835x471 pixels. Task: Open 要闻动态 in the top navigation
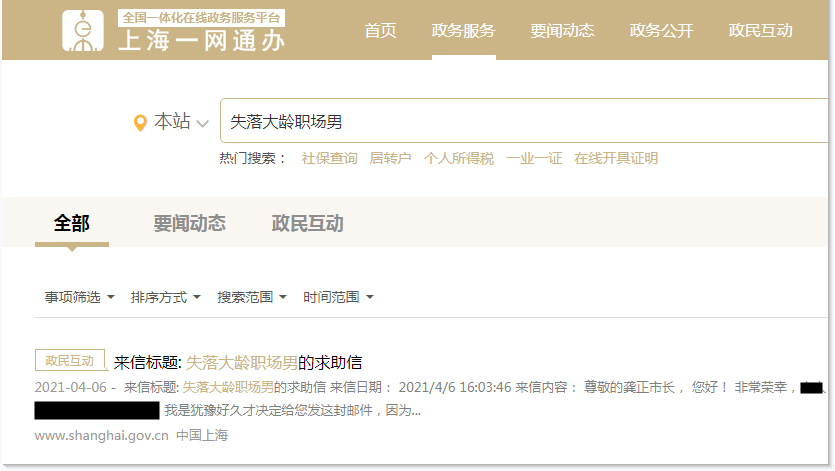(562, 31)
